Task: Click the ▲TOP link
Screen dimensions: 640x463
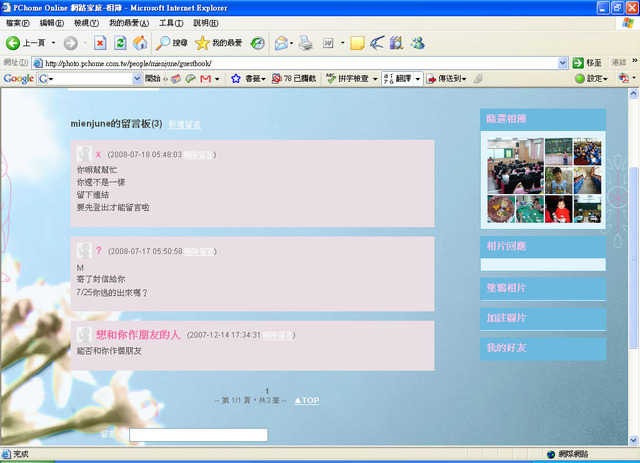Action: [x=307, y=400]
